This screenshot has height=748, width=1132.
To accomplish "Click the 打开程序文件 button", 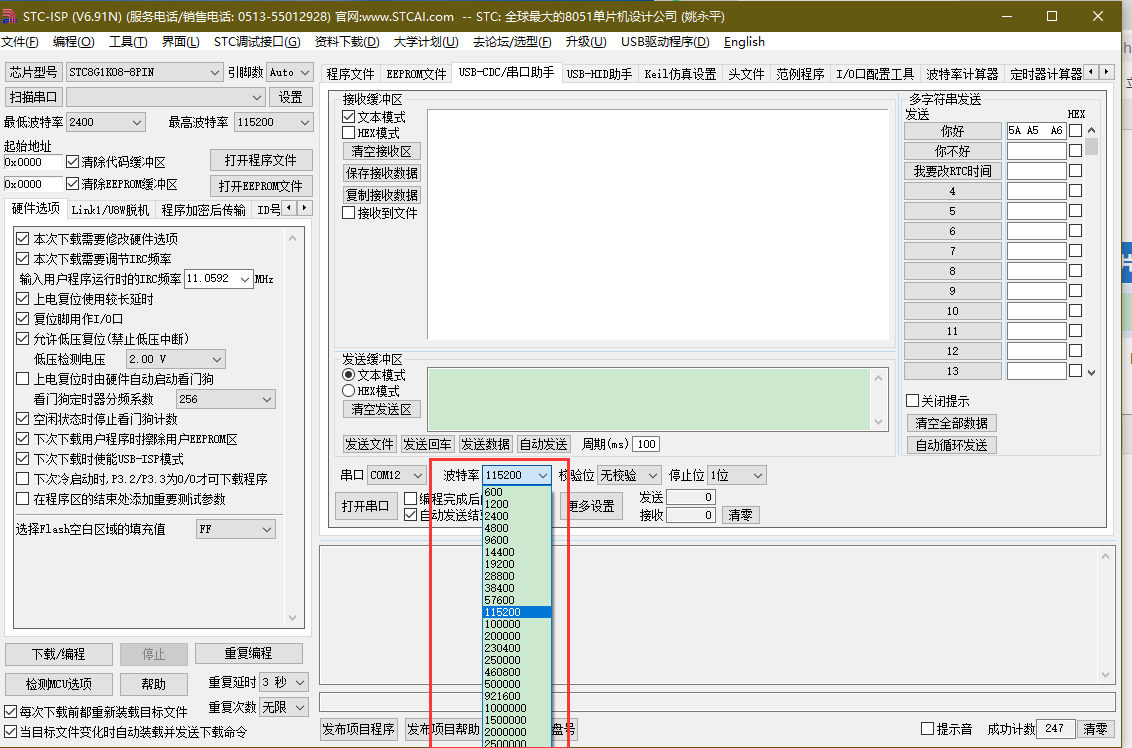I will click(x=261, y=160).
